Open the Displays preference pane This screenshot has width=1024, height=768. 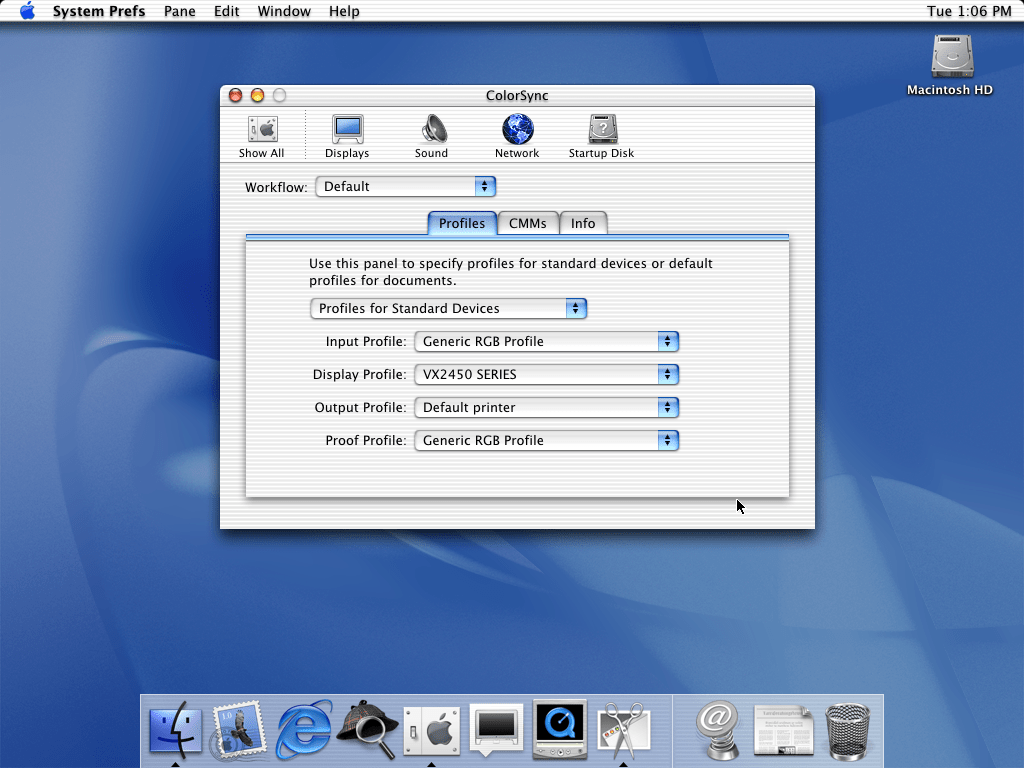coord(347,136)
